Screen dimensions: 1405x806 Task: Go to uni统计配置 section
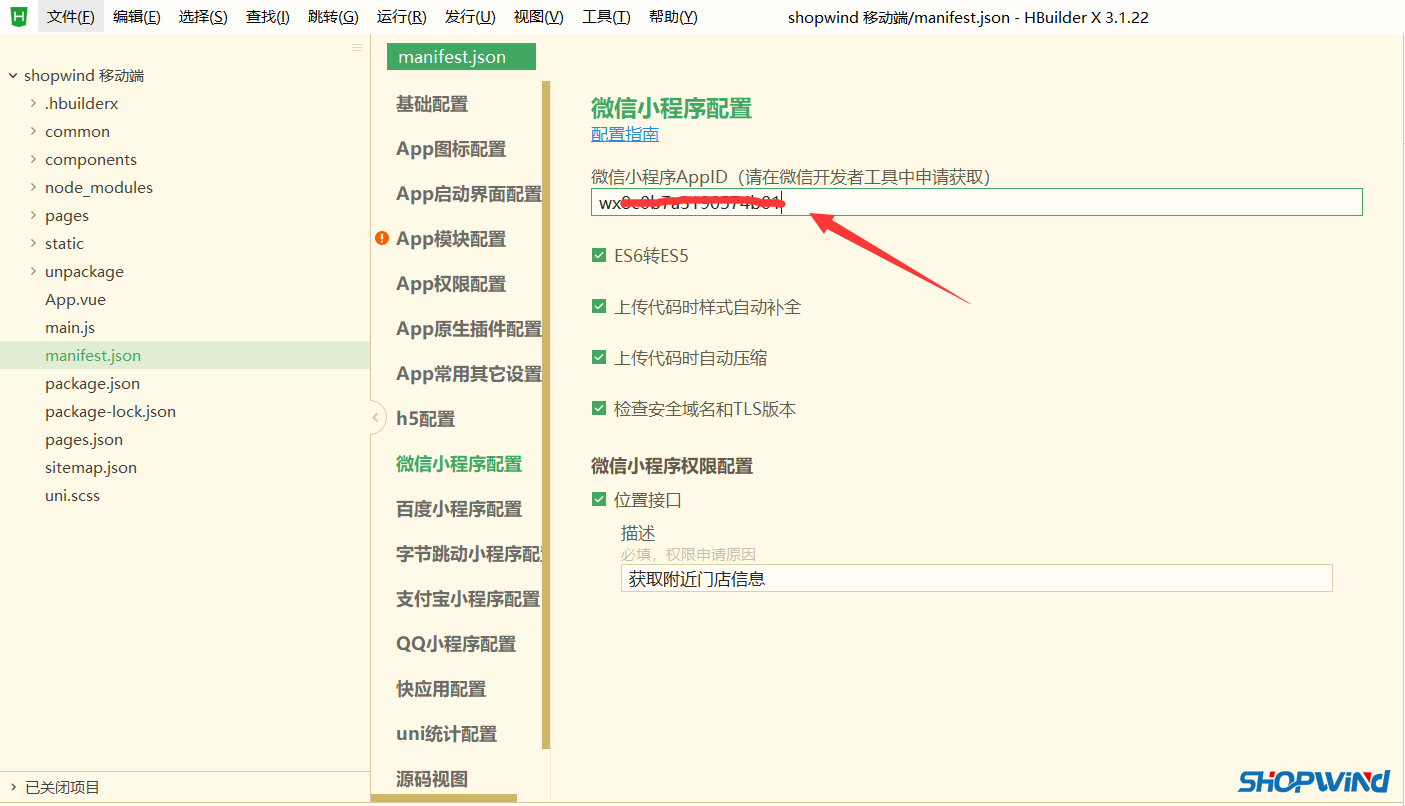pos(446,734)
